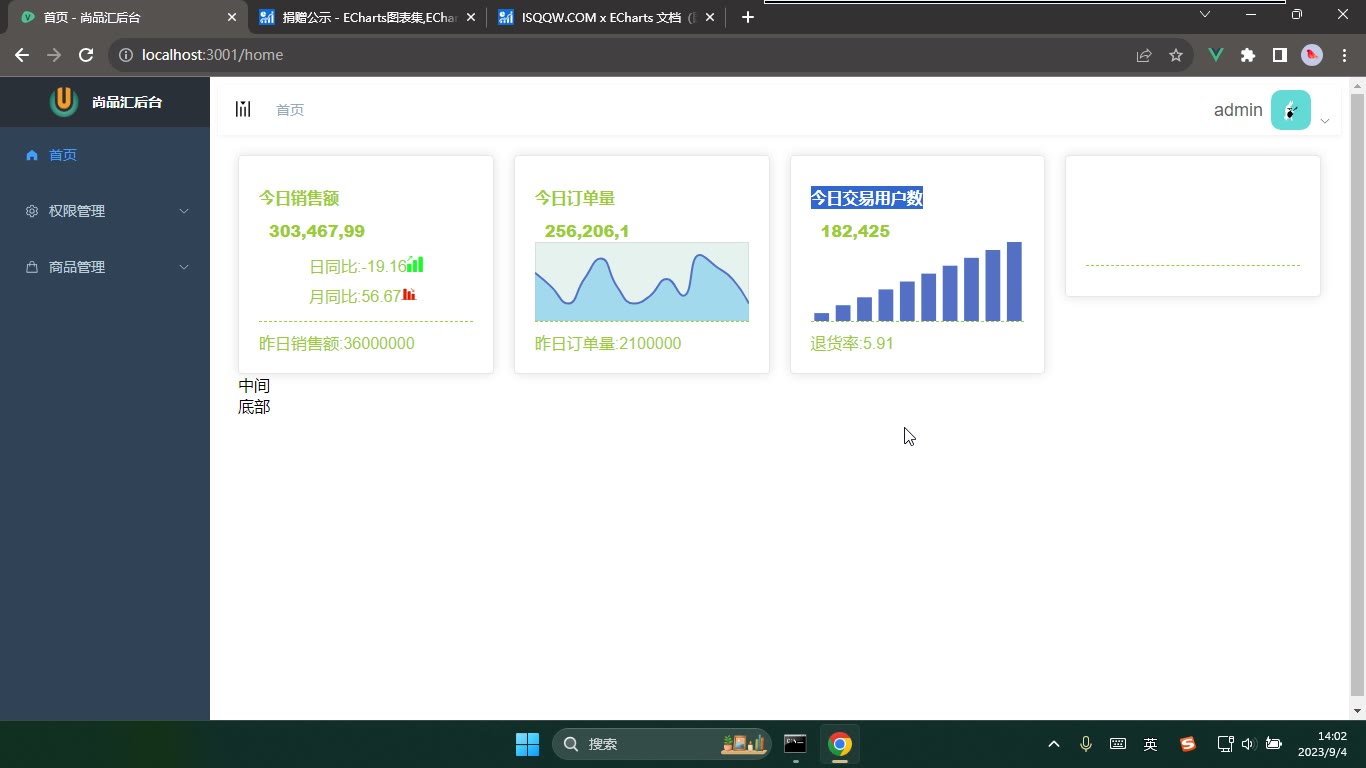Viewport: 1366px width, 768px height.
Task: Click 退货率:5.91 text
Action: pyautogui.click(x=852, y=343)
